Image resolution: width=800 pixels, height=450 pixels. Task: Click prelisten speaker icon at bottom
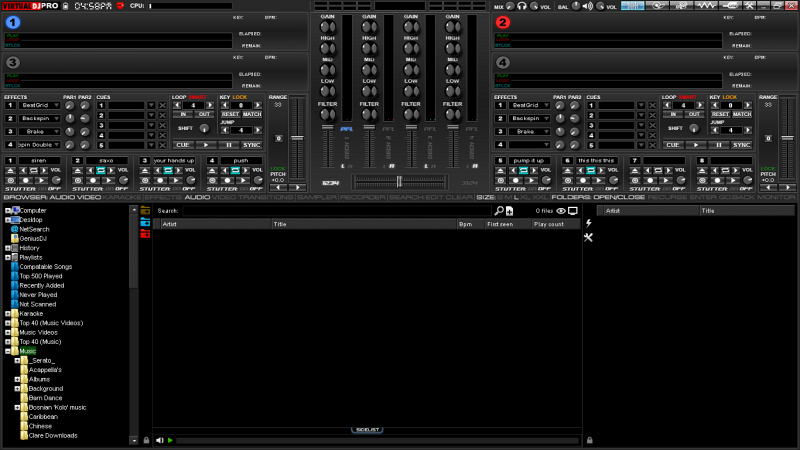click(x=160, y=440)
